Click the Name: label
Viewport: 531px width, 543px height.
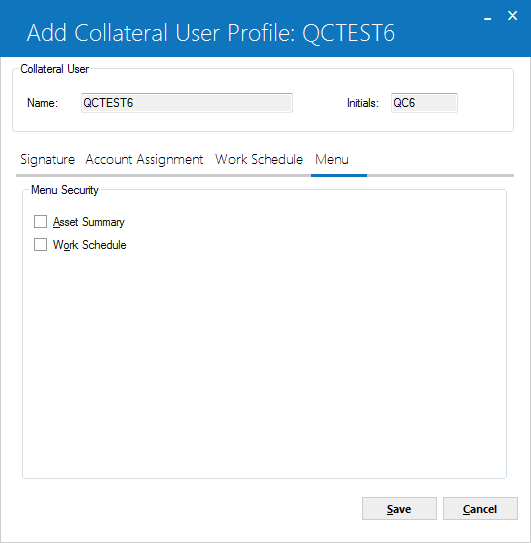(x=42, y=103)
